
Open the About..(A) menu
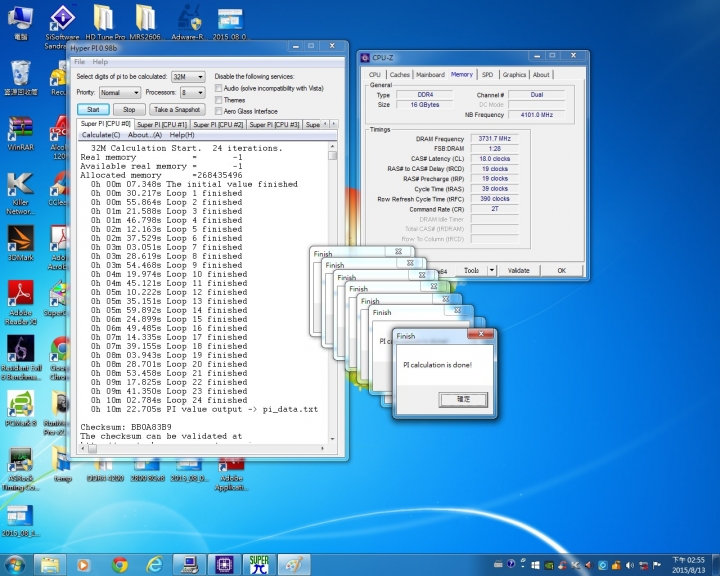(145, 135)
